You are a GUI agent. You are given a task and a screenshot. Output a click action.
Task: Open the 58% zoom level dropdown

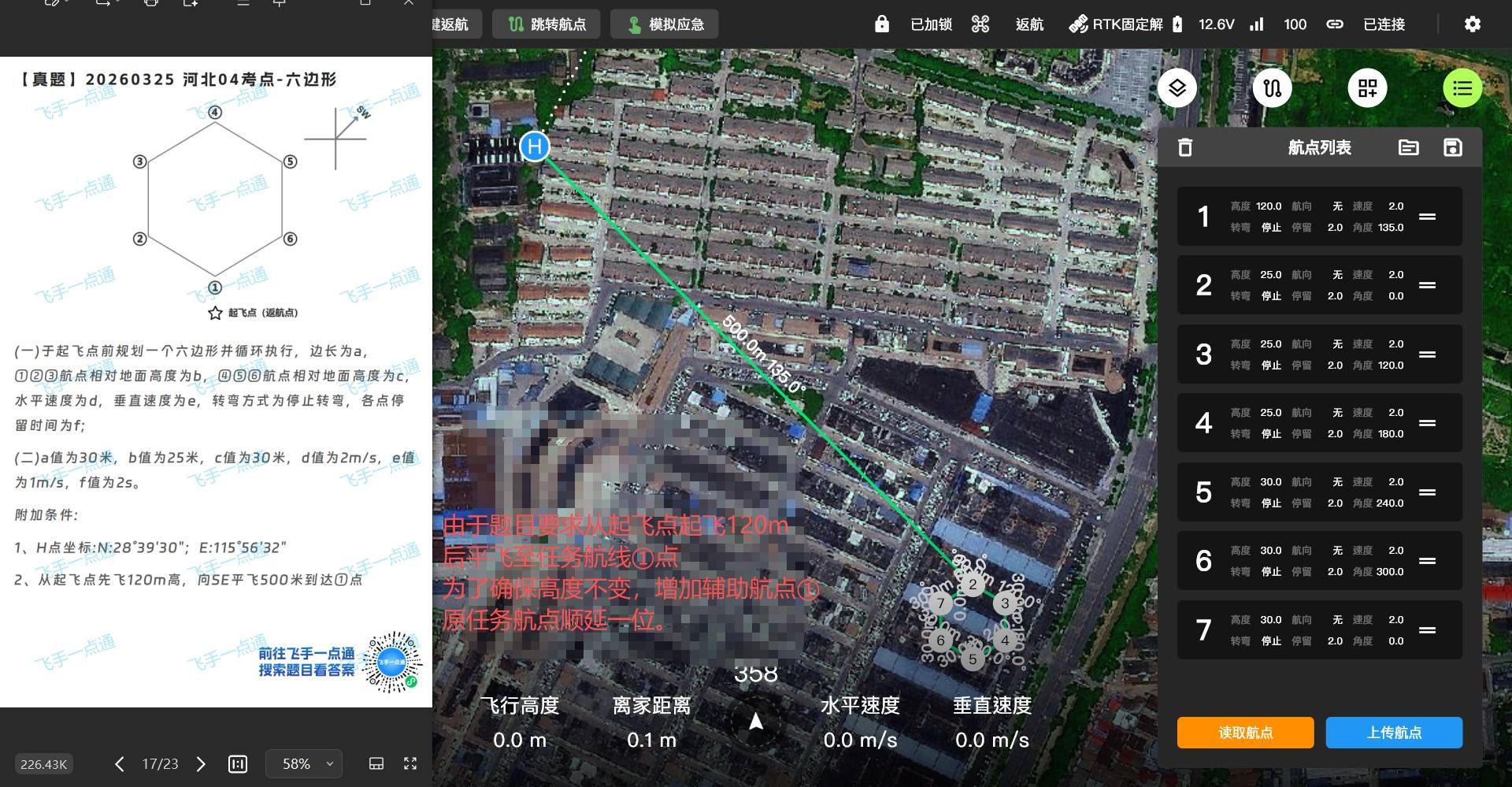(304, 763)
